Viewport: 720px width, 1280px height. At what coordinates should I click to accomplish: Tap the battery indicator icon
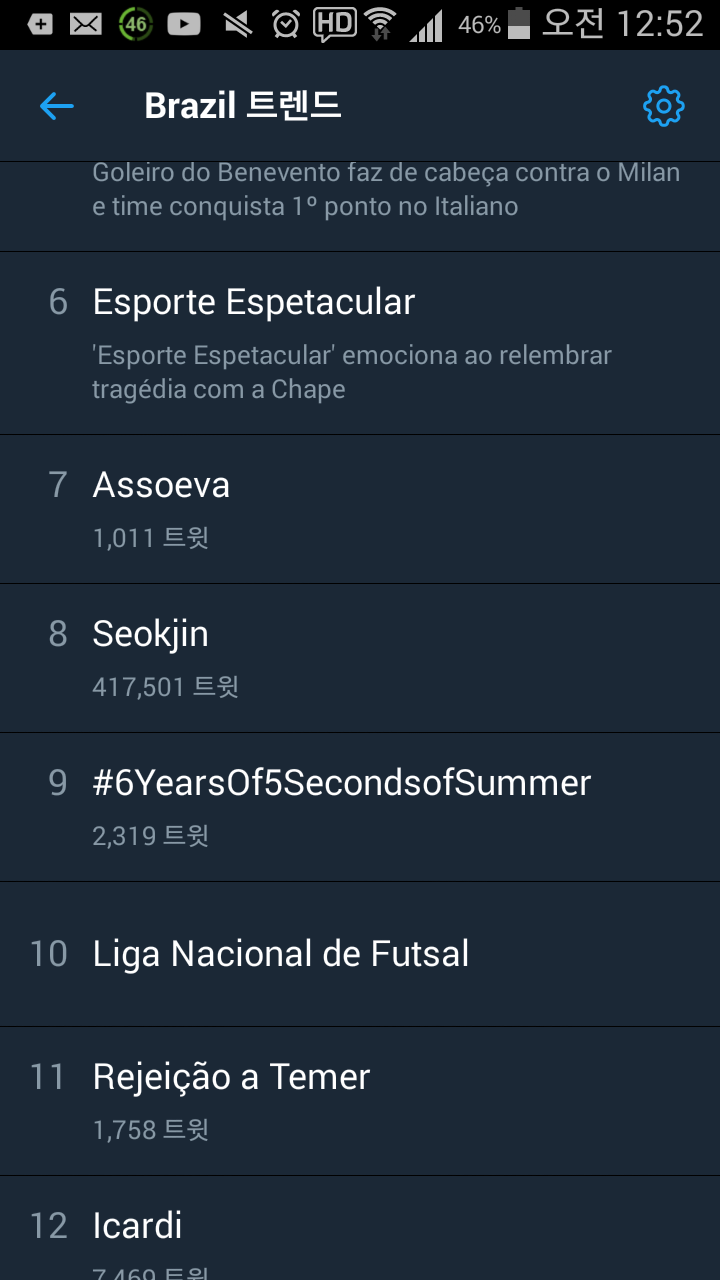pos(519,24)
